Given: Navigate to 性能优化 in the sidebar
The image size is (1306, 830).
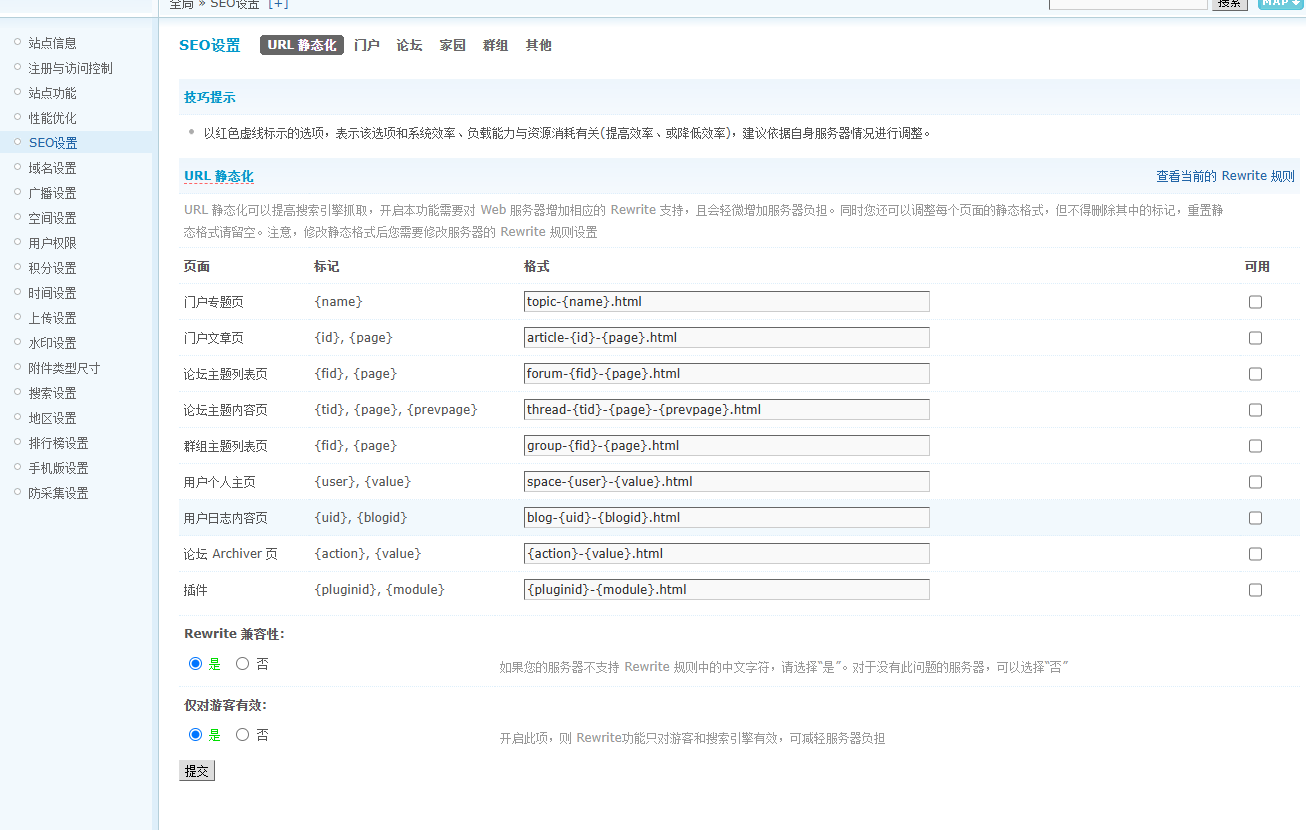Looking at the screenshot, I should click(52, 118).
